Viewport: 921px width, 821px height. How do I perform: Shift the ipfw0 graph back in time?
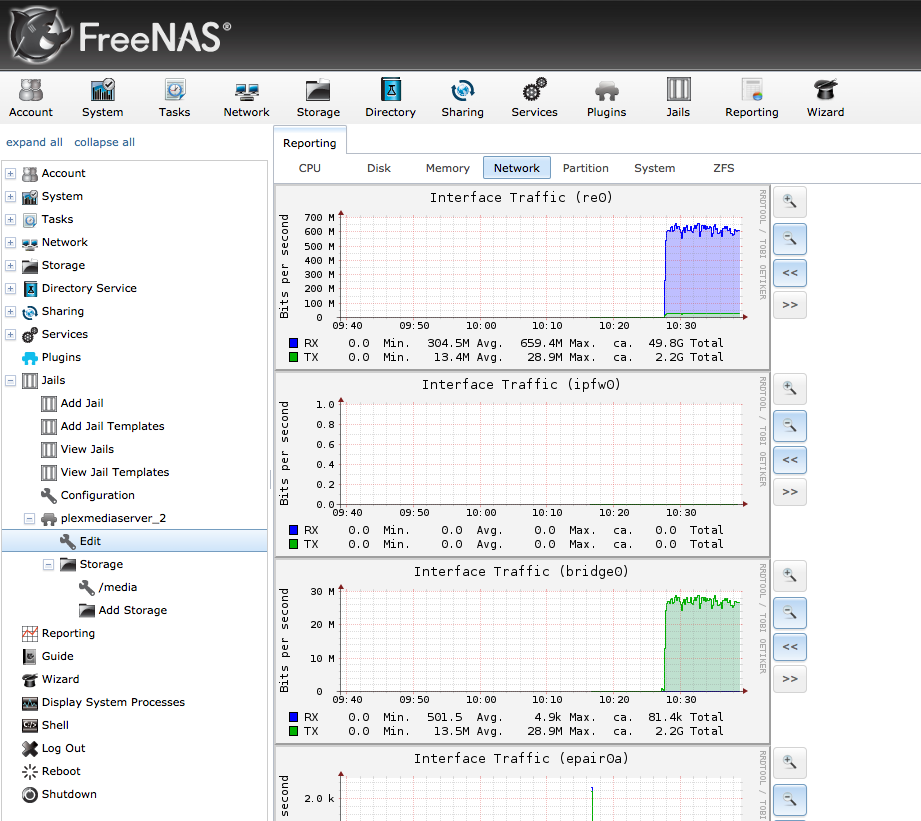click(789, 459)
